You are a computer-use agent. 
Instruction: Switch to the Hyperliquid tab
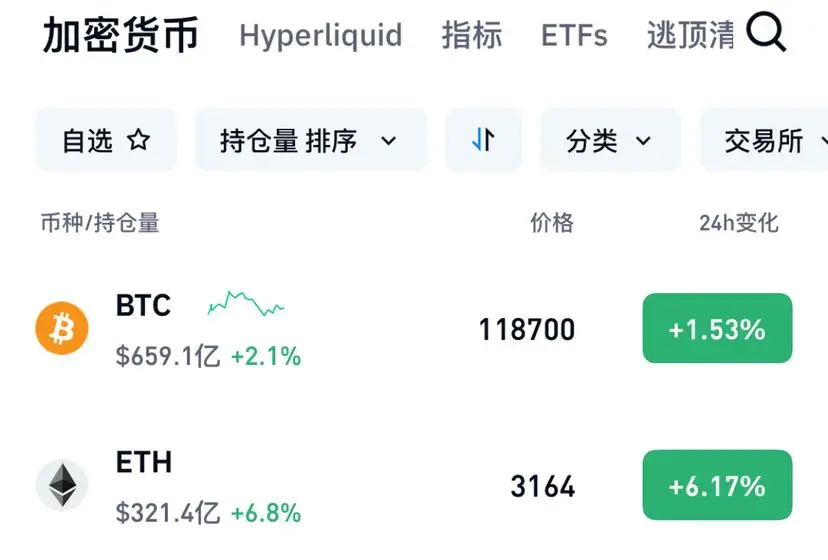pos(321,36)
